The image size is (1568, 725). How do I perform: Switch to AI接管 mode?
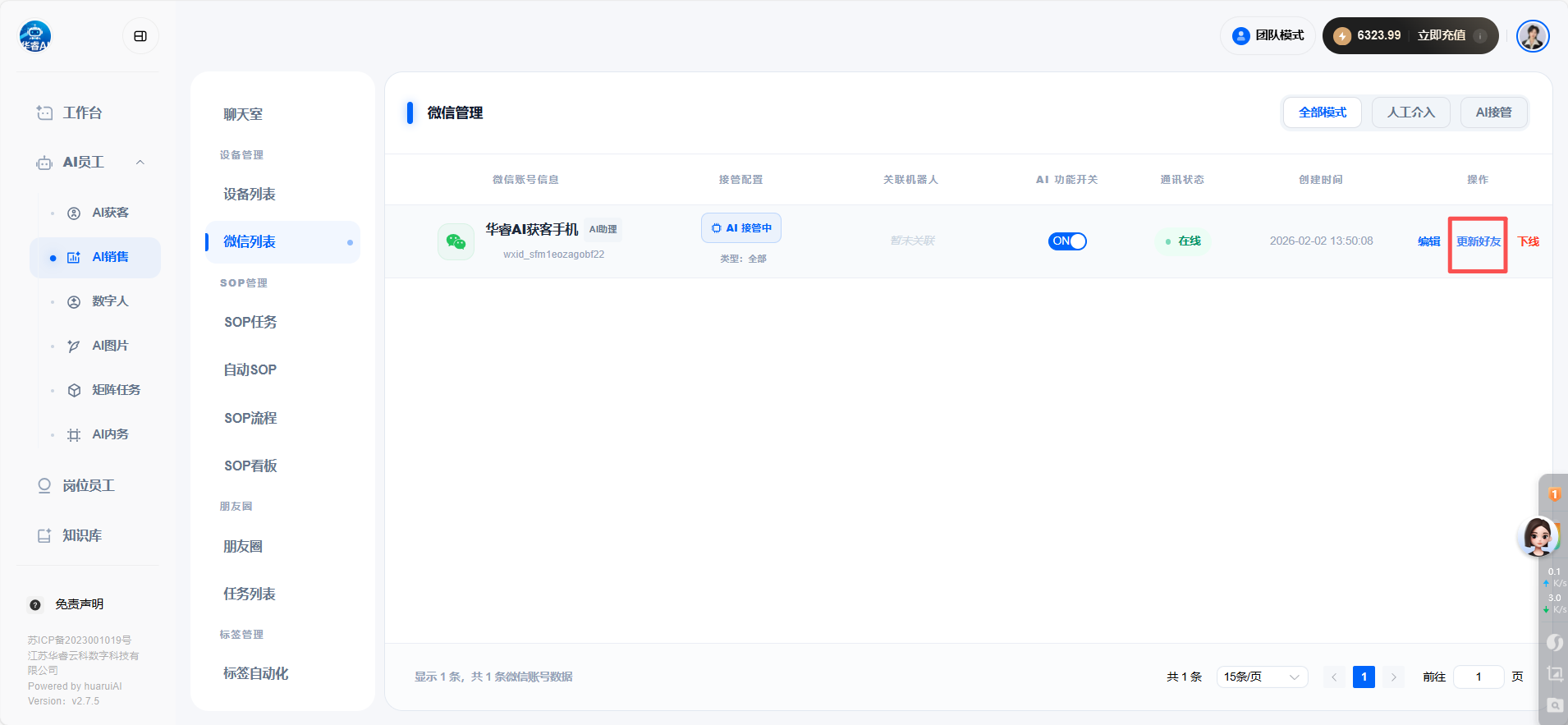(1493, 112)
